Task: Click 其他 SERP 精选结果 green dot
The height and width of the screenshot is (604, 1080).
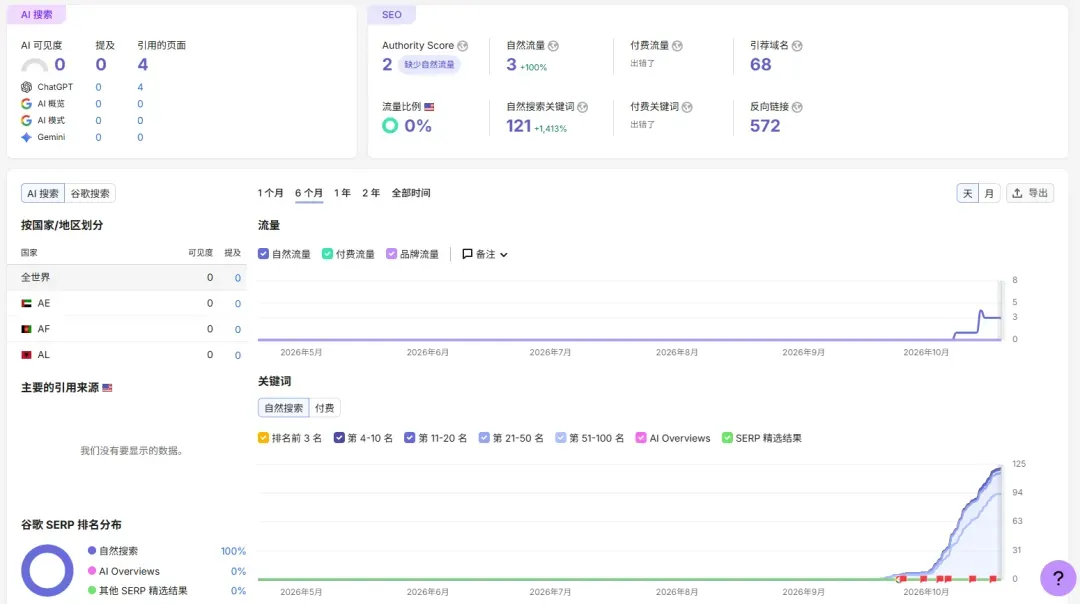Action: (92, 590)
